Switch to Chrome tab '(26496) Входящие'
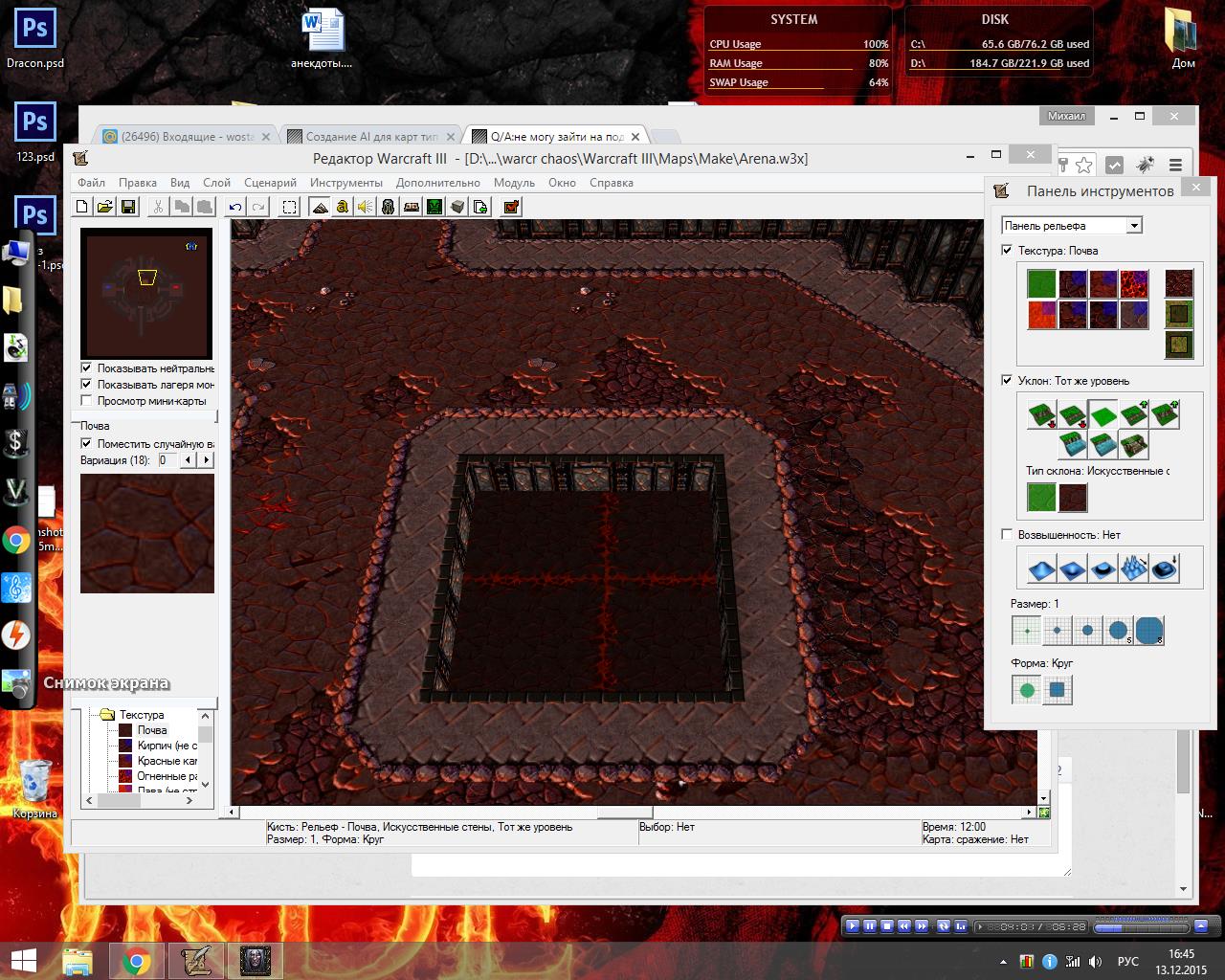 tap(186, 137)
